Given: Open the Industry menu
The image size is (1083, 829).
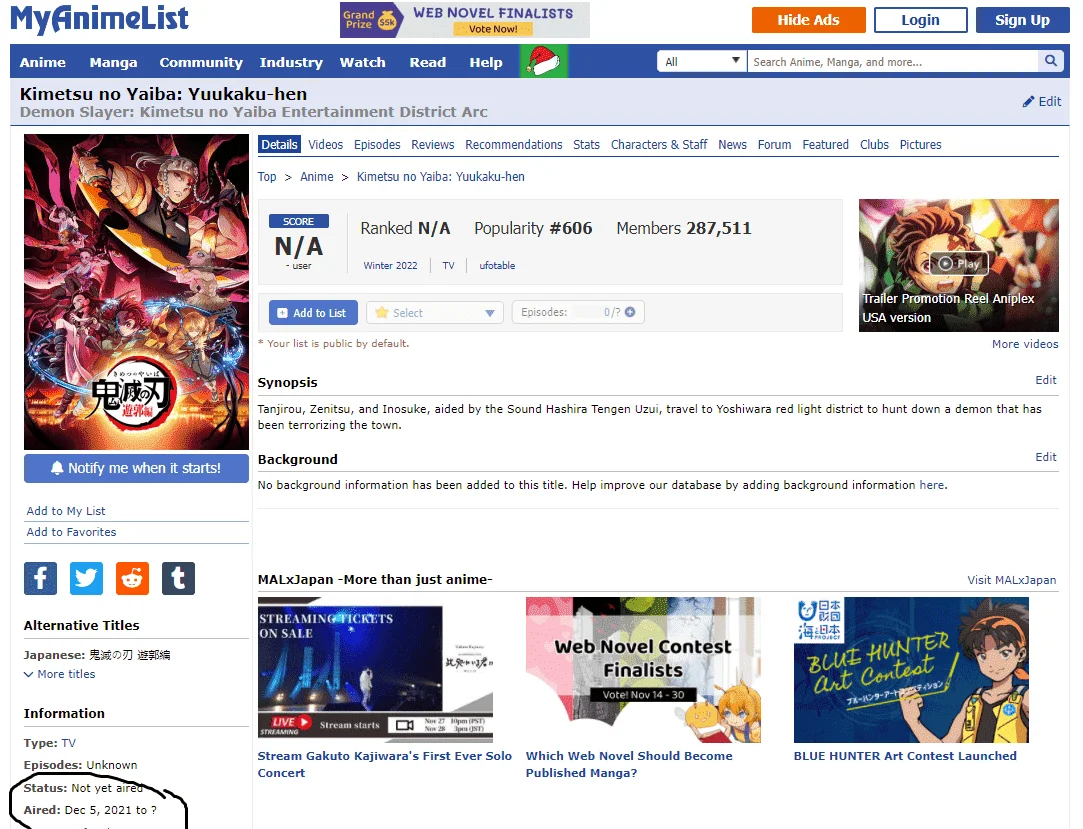Looking at the screenshot, I should (291, 62).
